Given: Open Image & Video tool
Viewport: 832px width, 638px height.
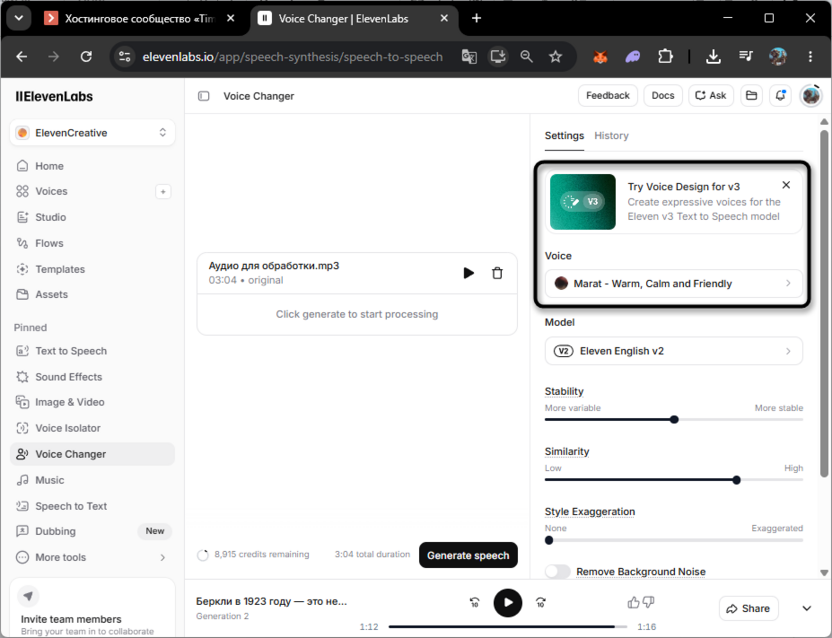Looking at the screenshot, I should (92, 402).
